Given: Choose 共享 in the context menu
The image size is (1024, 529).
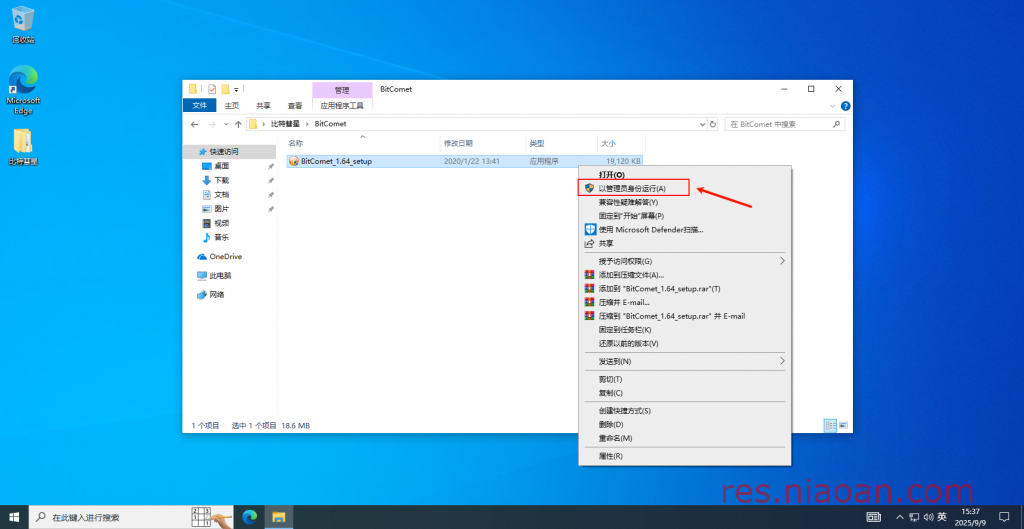Looking at the screenshot, I should tap(684, 243).
